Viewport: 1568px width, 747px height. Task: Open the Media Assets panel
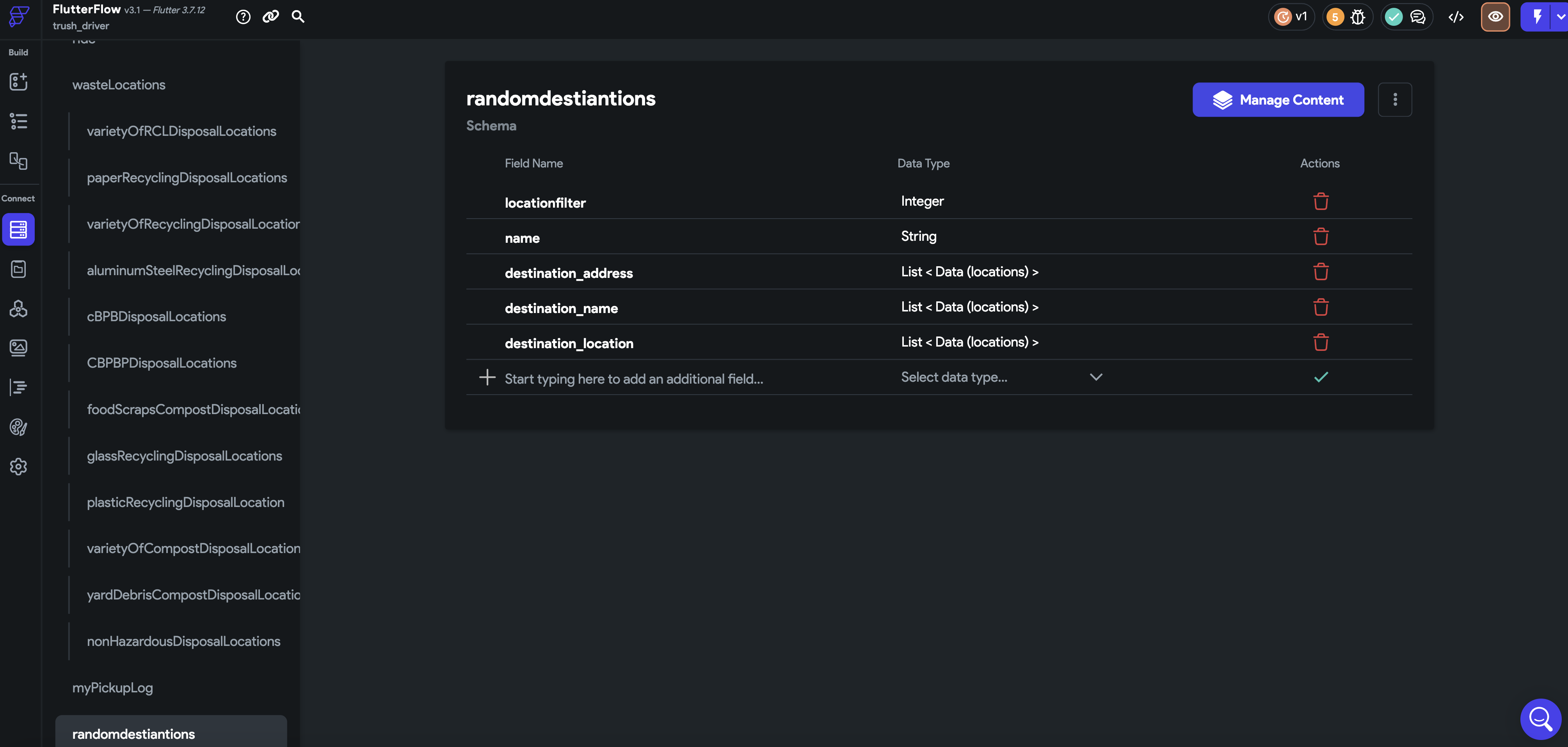click(x=18, y=348)
